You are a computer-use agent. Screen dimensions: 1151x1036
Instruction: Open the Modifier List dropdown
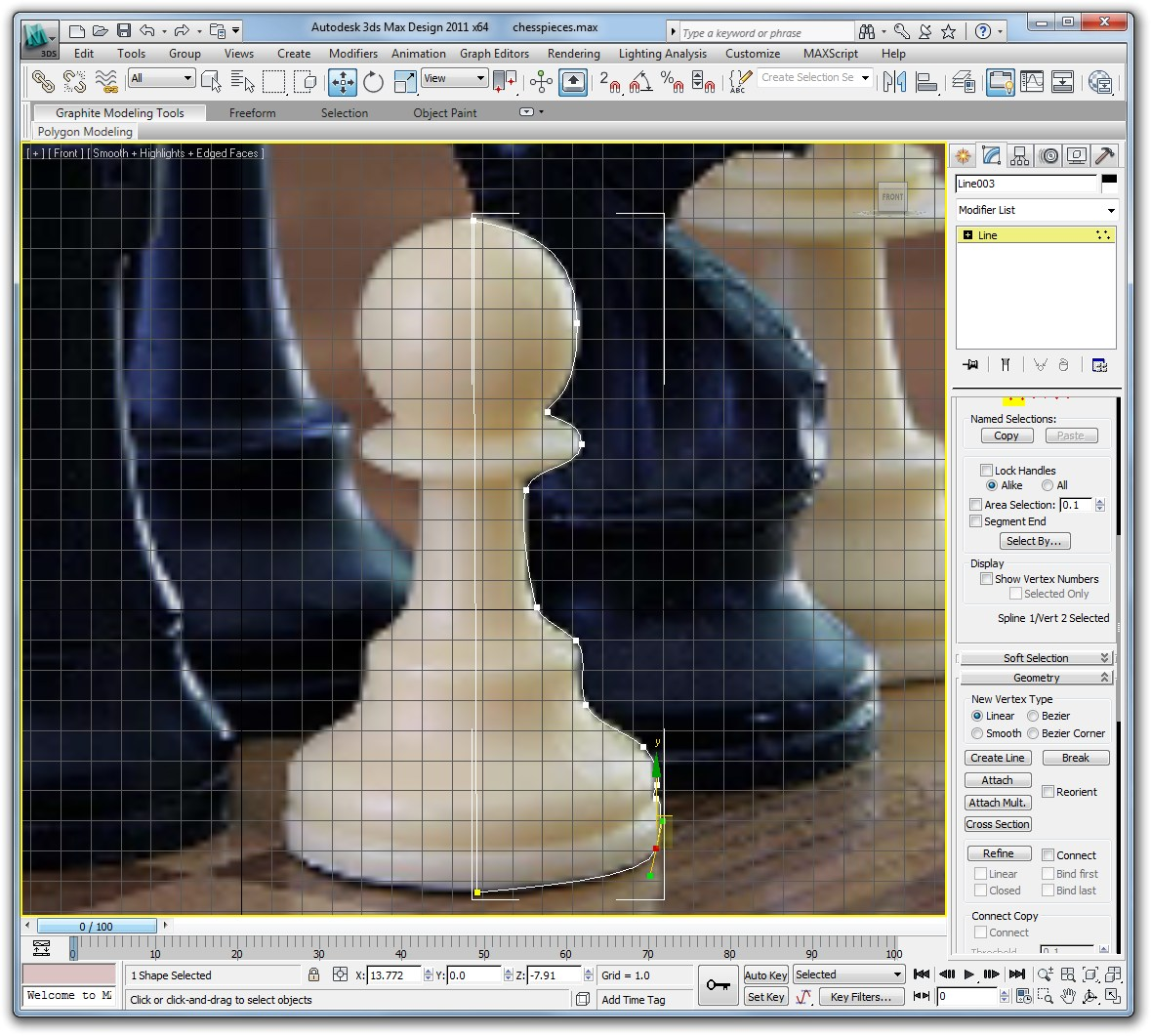click(x=1035, y=210)
